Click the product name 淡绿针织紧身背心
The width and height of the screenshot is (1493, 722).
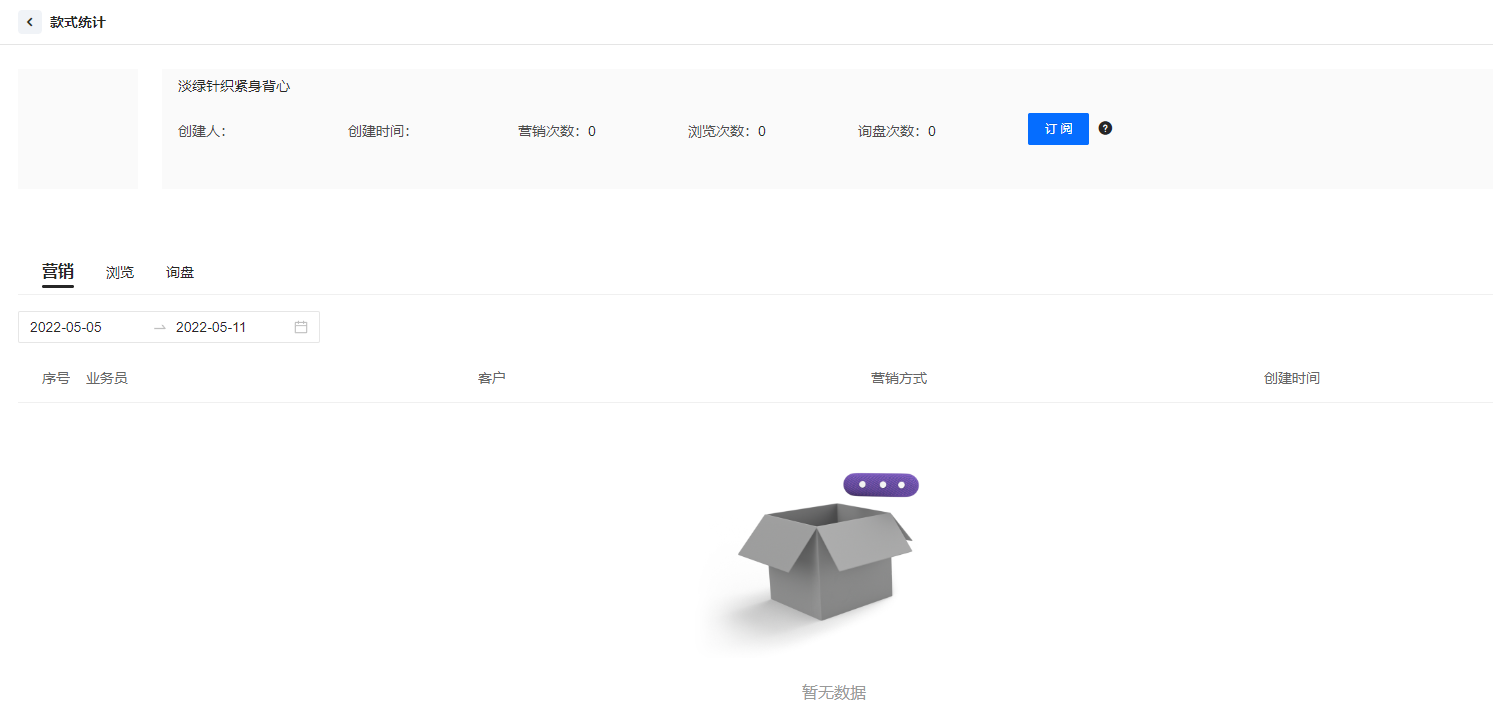pyautogui.click(x=234, y=87)
